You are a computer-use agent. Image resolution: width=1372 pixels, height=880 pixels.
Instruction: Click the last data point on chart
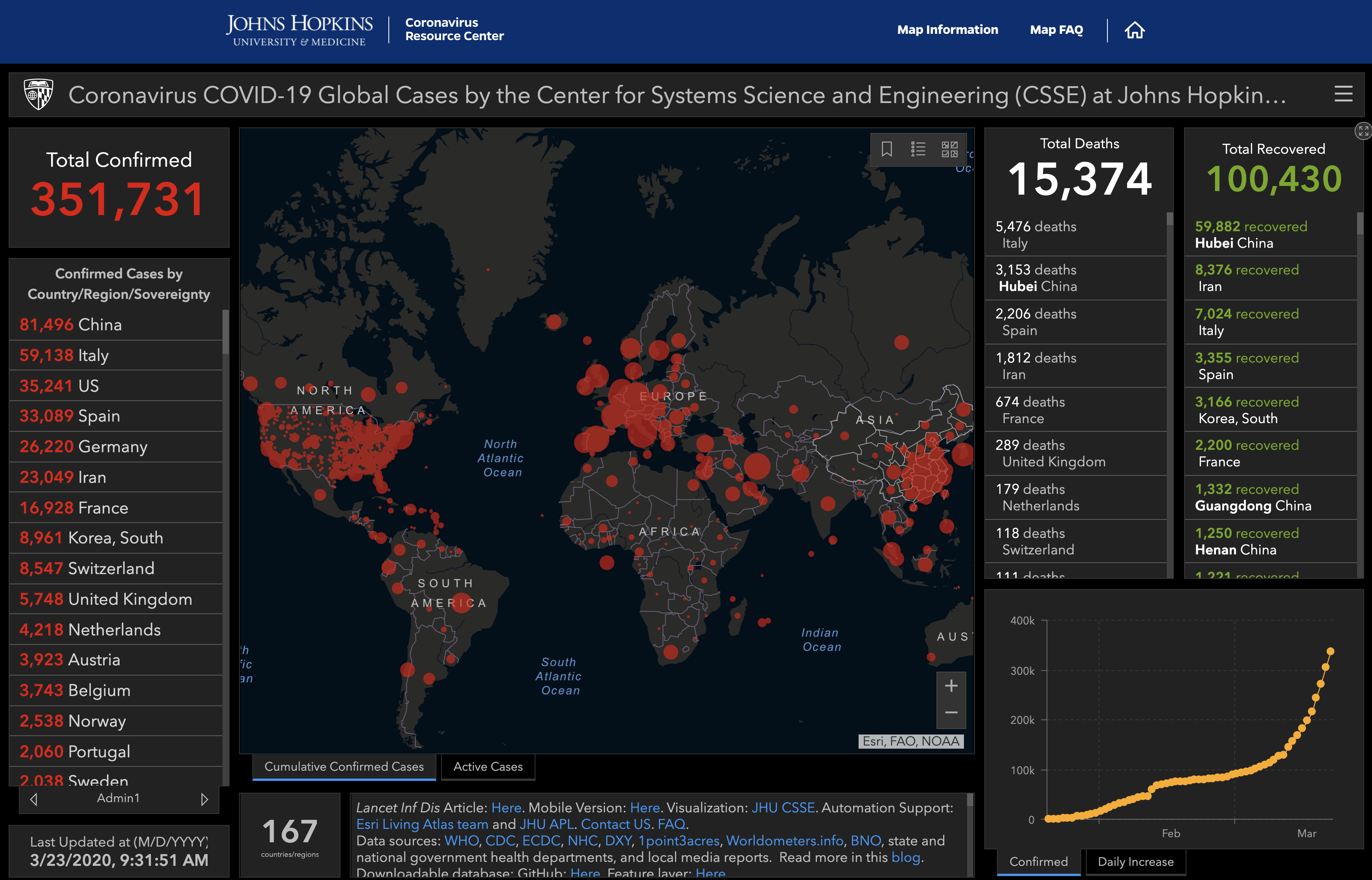[x=1330, y=652]
